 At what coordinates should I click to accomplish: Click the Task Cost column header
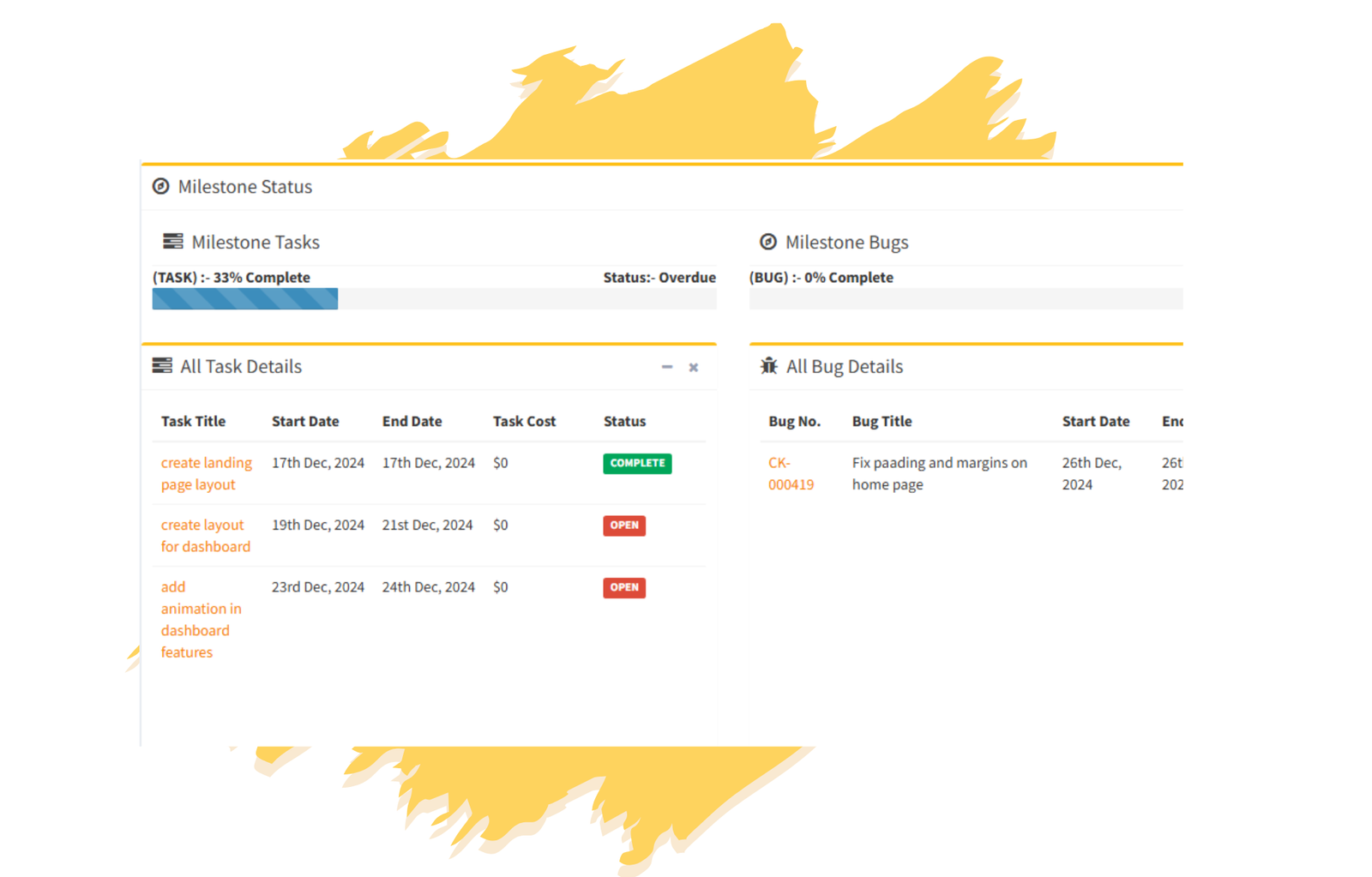tap(524, 421)
